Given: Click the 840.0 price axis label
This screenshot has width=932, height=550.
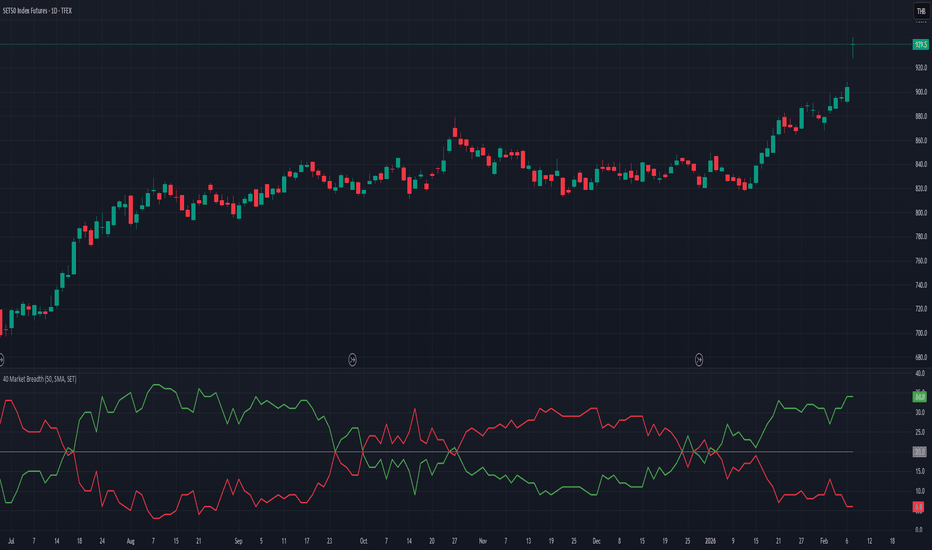Looking at the screenshot, I should pyautogui.click(x=921, y=165).
